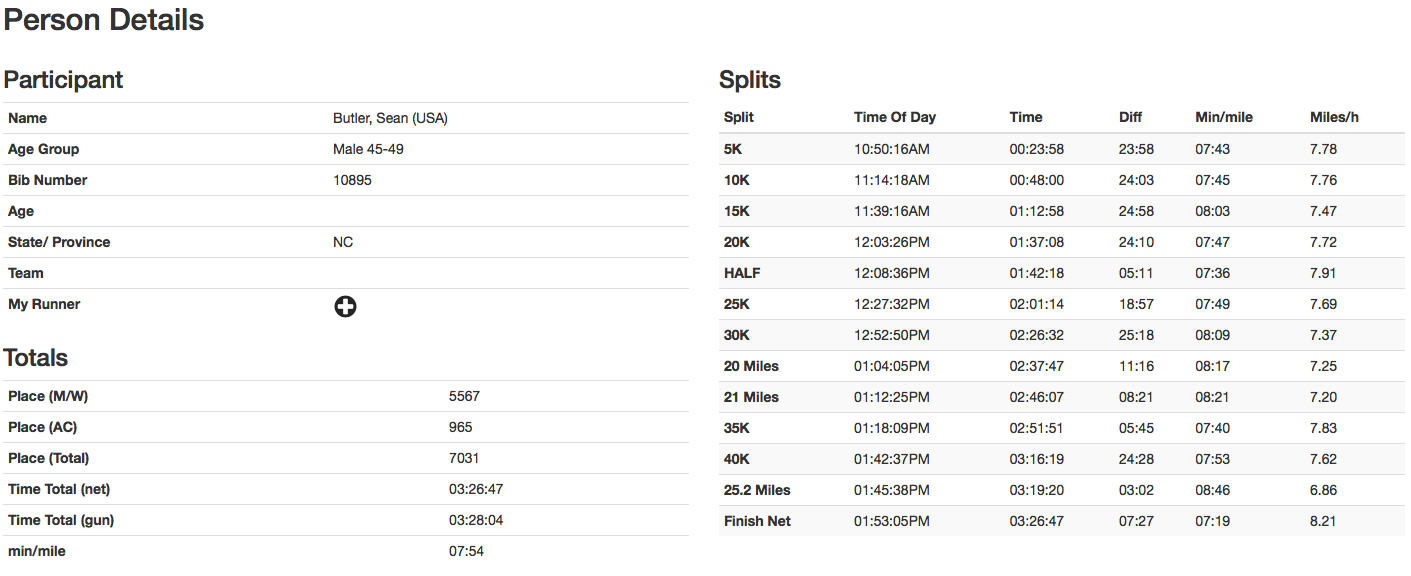1411x576 pixels.
Task: Click the Totals section heading
Action: (36, 358)
